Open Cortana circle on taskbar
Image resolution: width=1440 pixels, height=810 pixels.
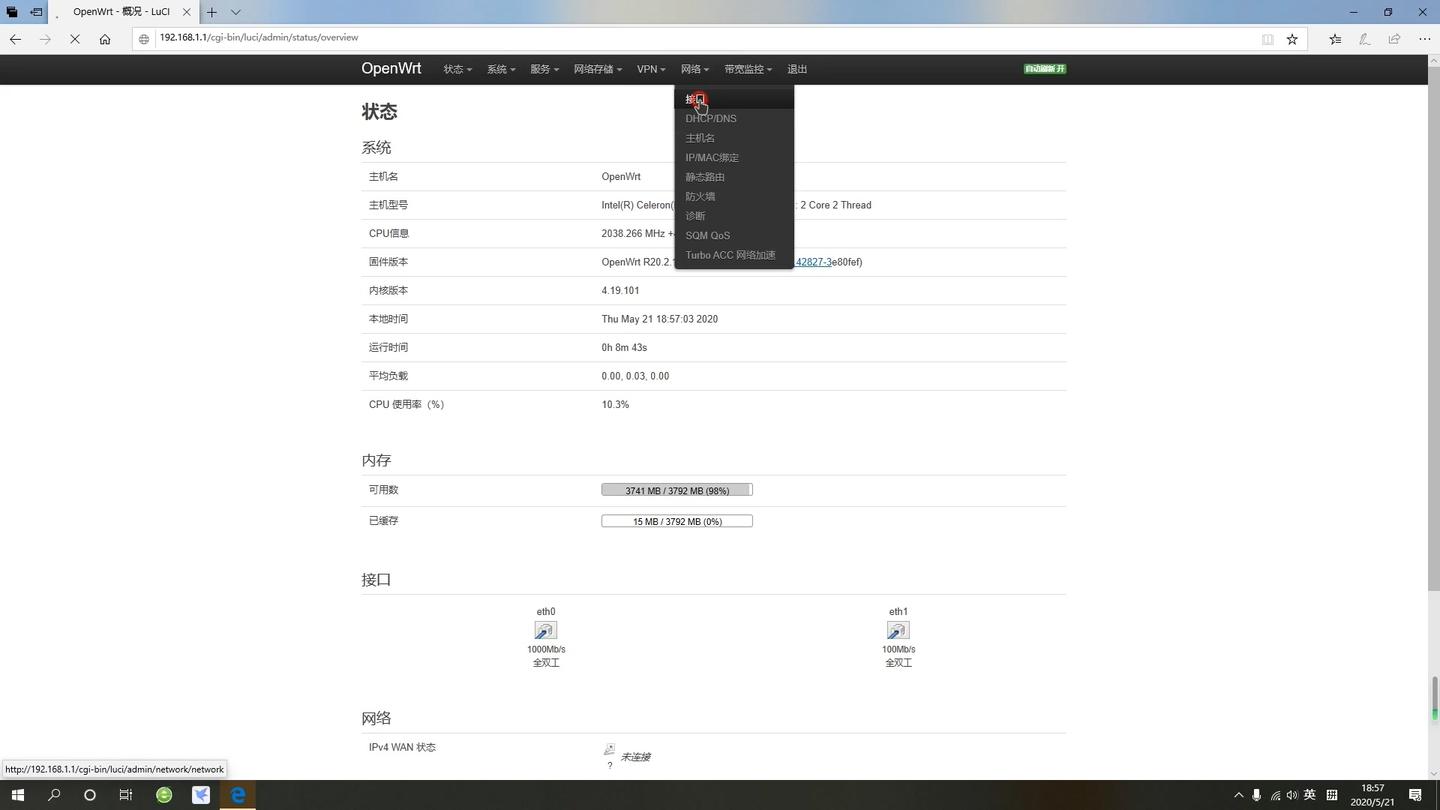(x=90, y=795)
